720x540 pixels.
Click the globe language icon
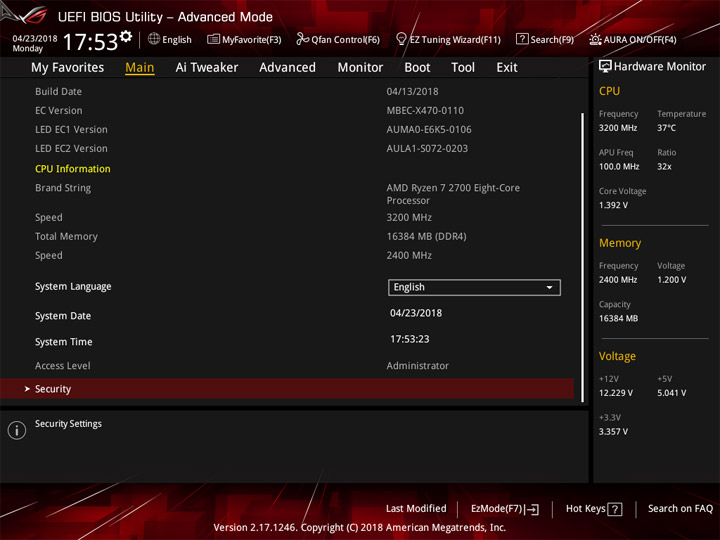tap(154, 39)
